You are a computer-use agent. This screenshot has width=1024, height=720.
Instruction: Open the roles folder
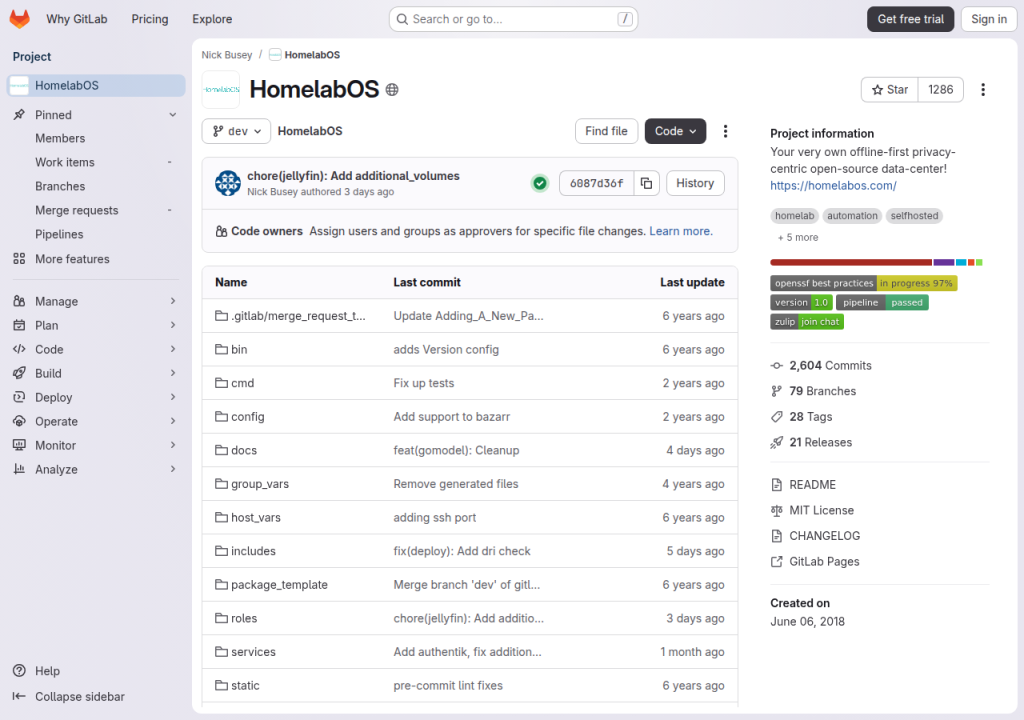(244, 618)
